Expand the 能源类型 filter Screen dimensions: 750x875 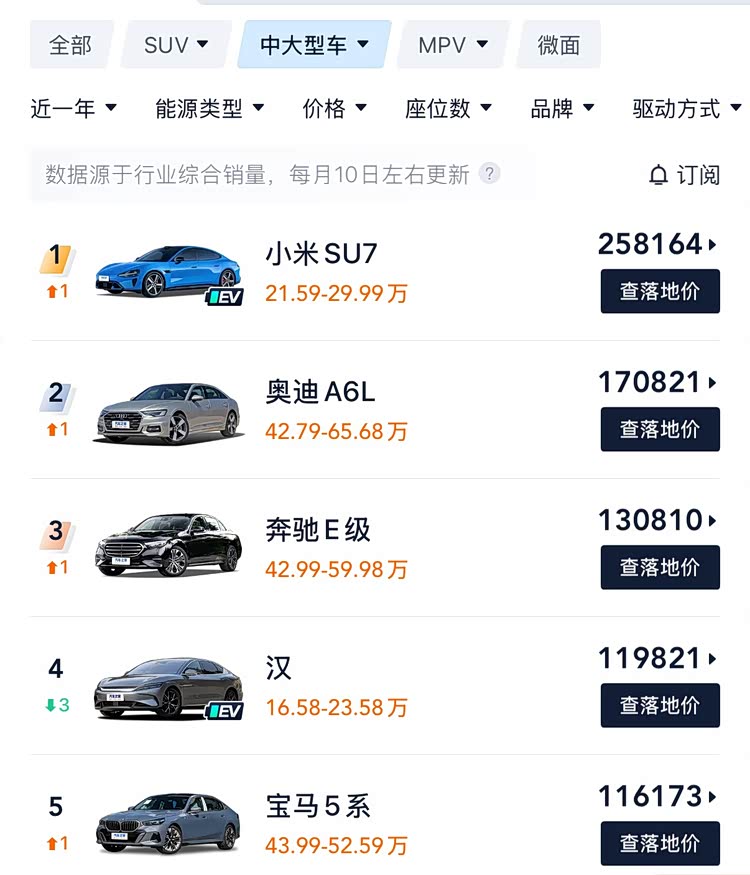(x=209, y=108)
